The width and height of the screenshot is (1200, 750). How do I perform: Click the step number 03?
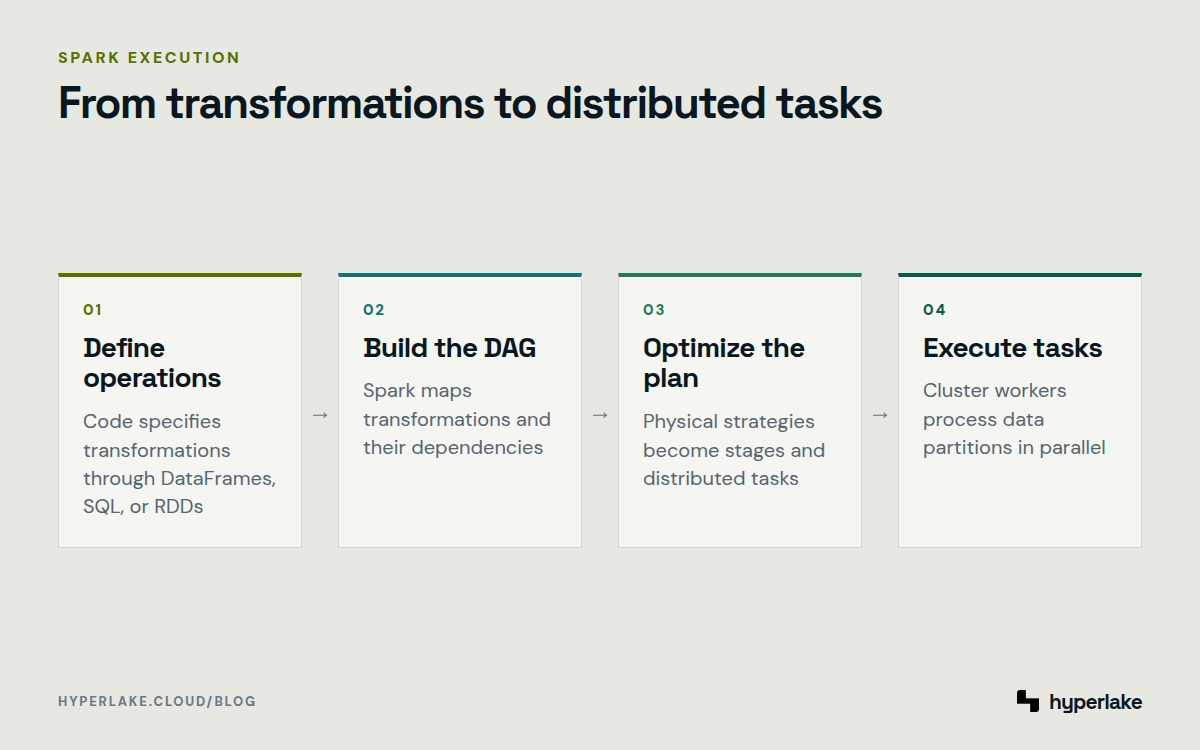click(654, 310)
